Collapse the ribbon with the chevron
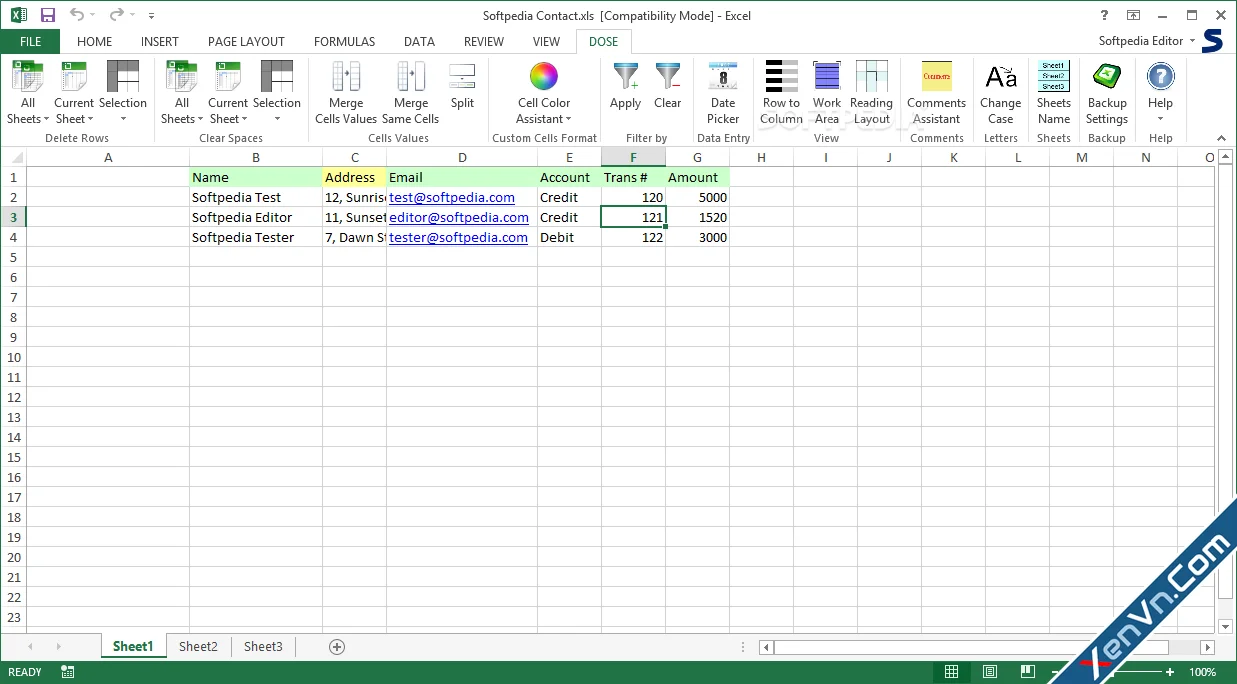Viewport: 1237px width, 684px height. (x=1221, y=138)
